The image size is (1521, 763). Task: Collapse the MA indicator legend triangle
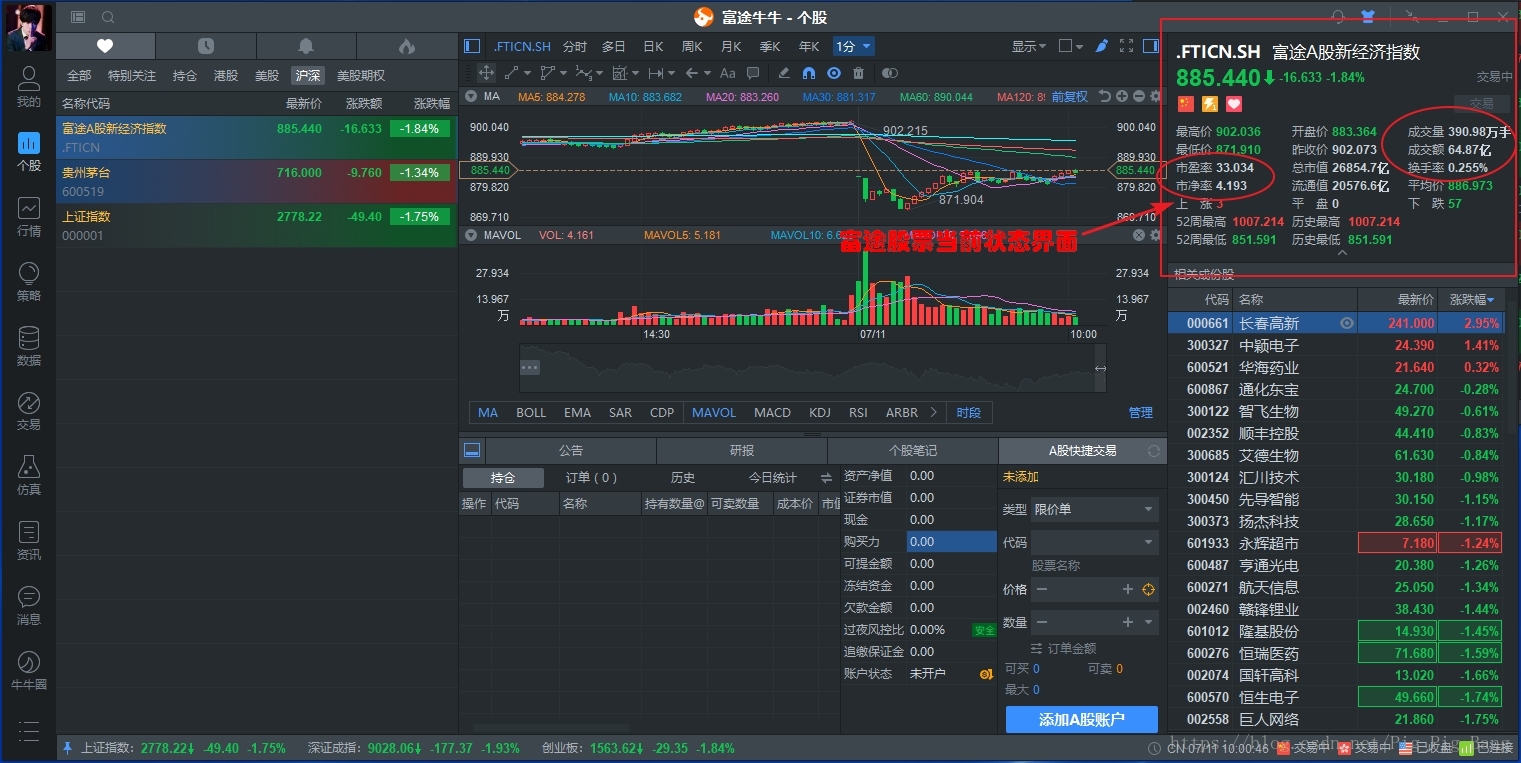471,96
